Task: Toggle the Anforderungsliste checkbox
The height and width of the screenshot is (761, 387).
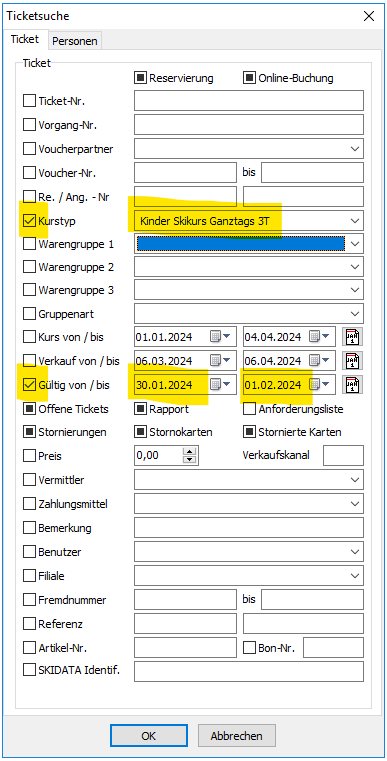Action: pyautogui.click(x=250, y=409)
